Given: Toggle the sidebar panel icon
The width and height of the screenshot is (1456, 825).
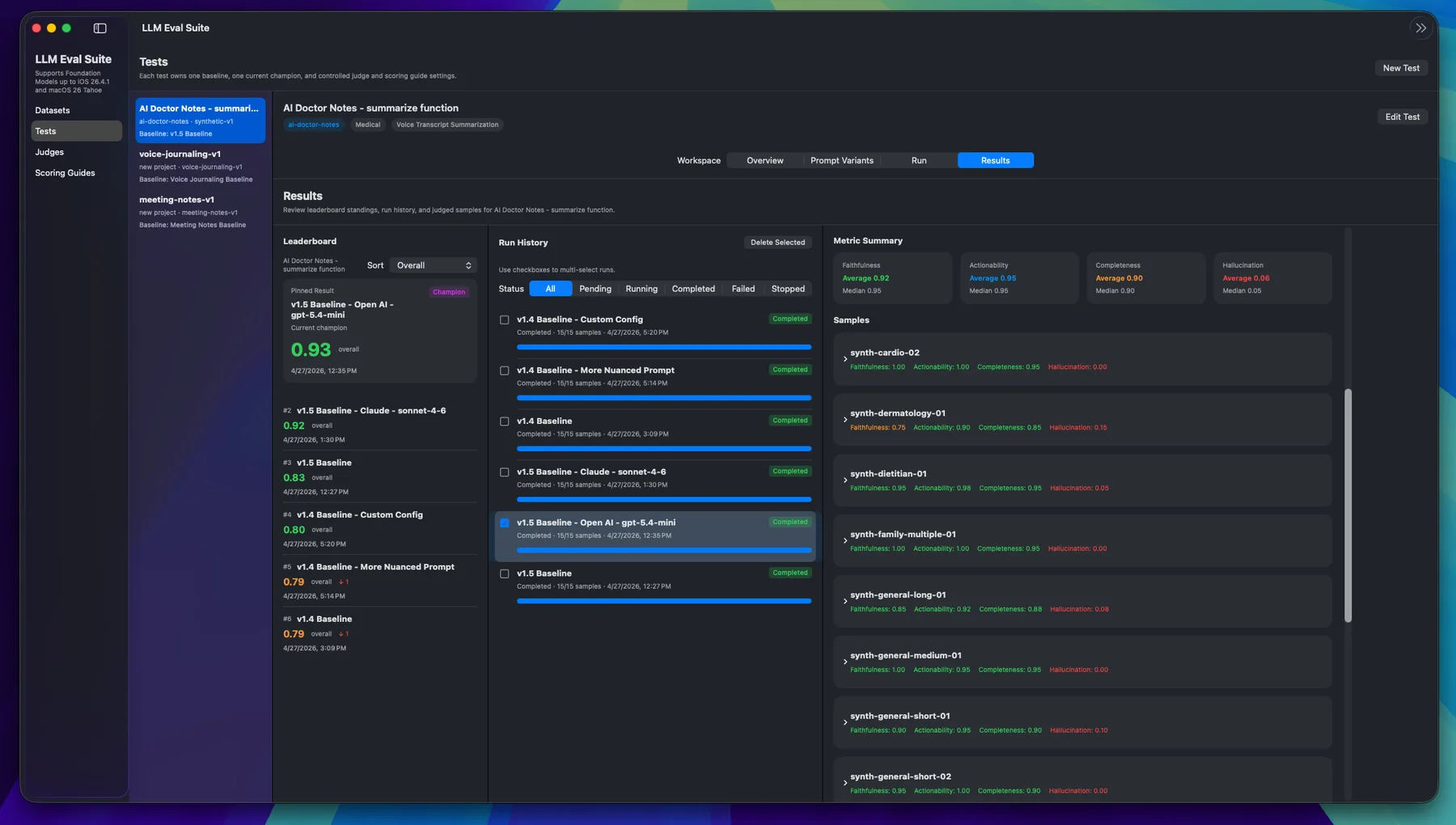Looking at the screenshot, I should coord(99,28).
